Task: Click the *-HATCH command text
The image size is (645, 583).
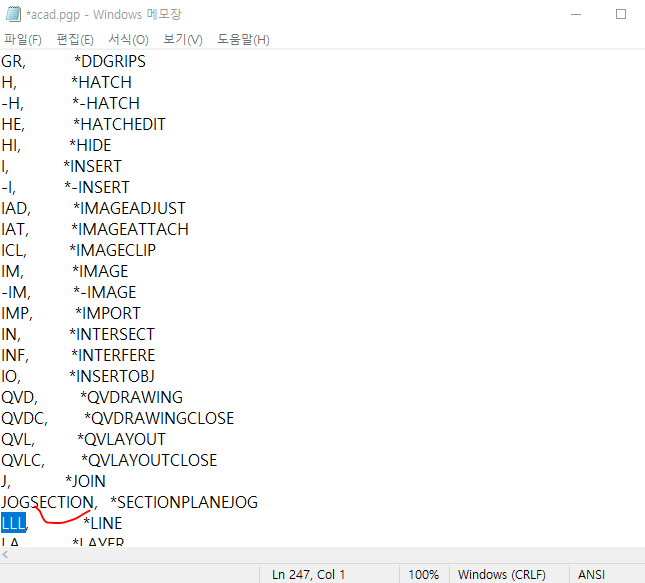Action: (106, 103)
